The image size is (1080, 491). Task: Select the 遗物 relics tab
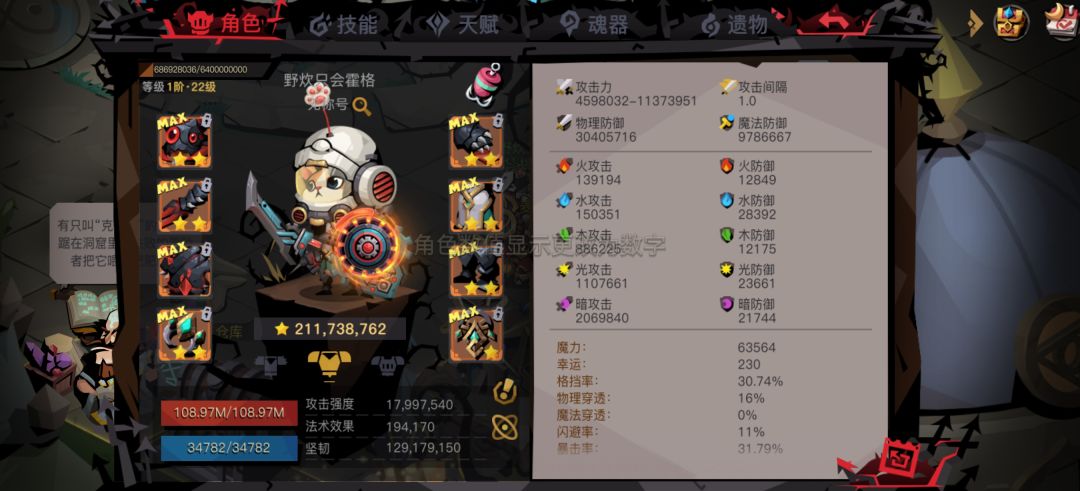[734, 25]
